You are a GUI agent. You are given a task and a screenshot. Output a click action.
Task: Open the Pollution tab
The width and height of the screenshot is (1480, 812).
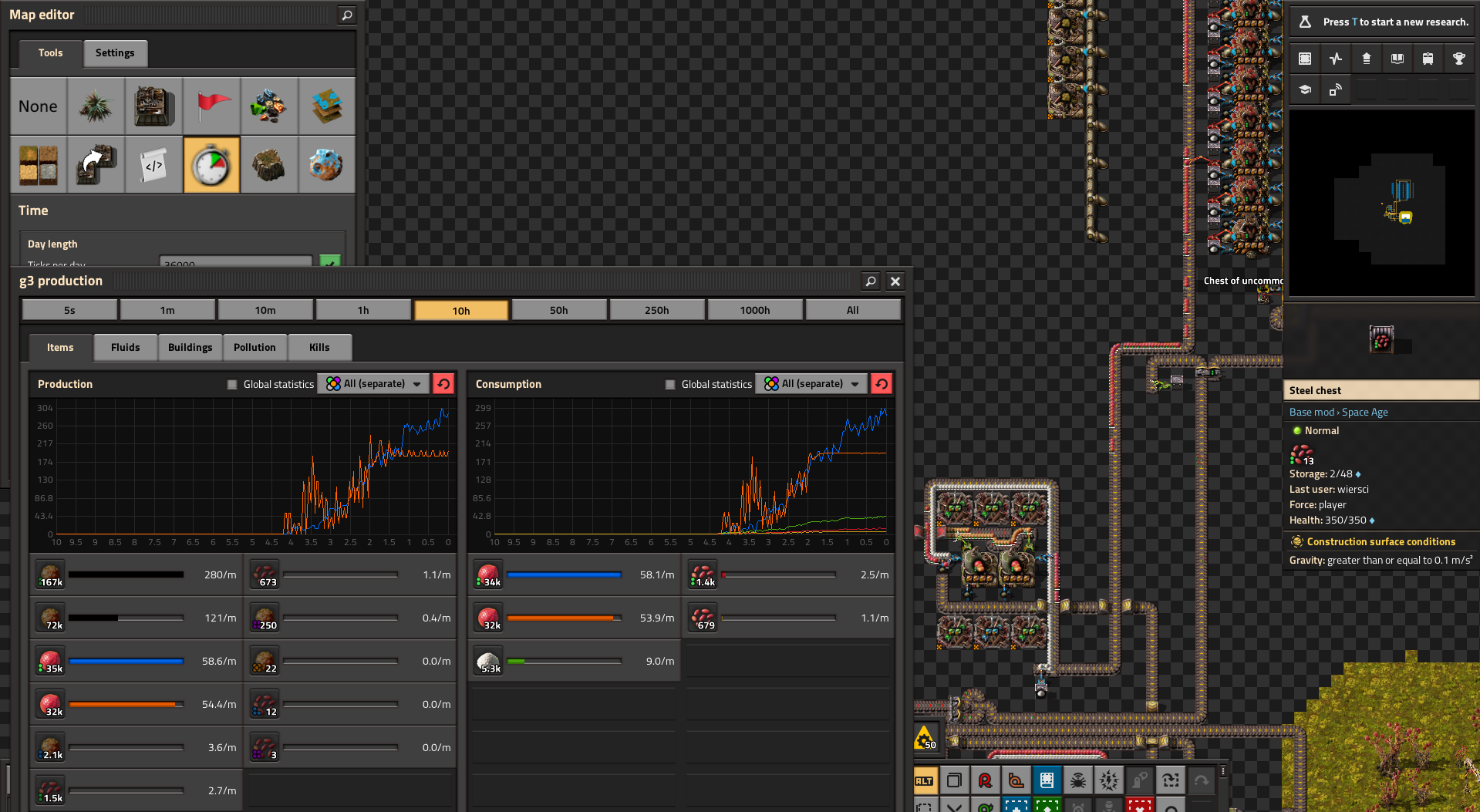255,348
